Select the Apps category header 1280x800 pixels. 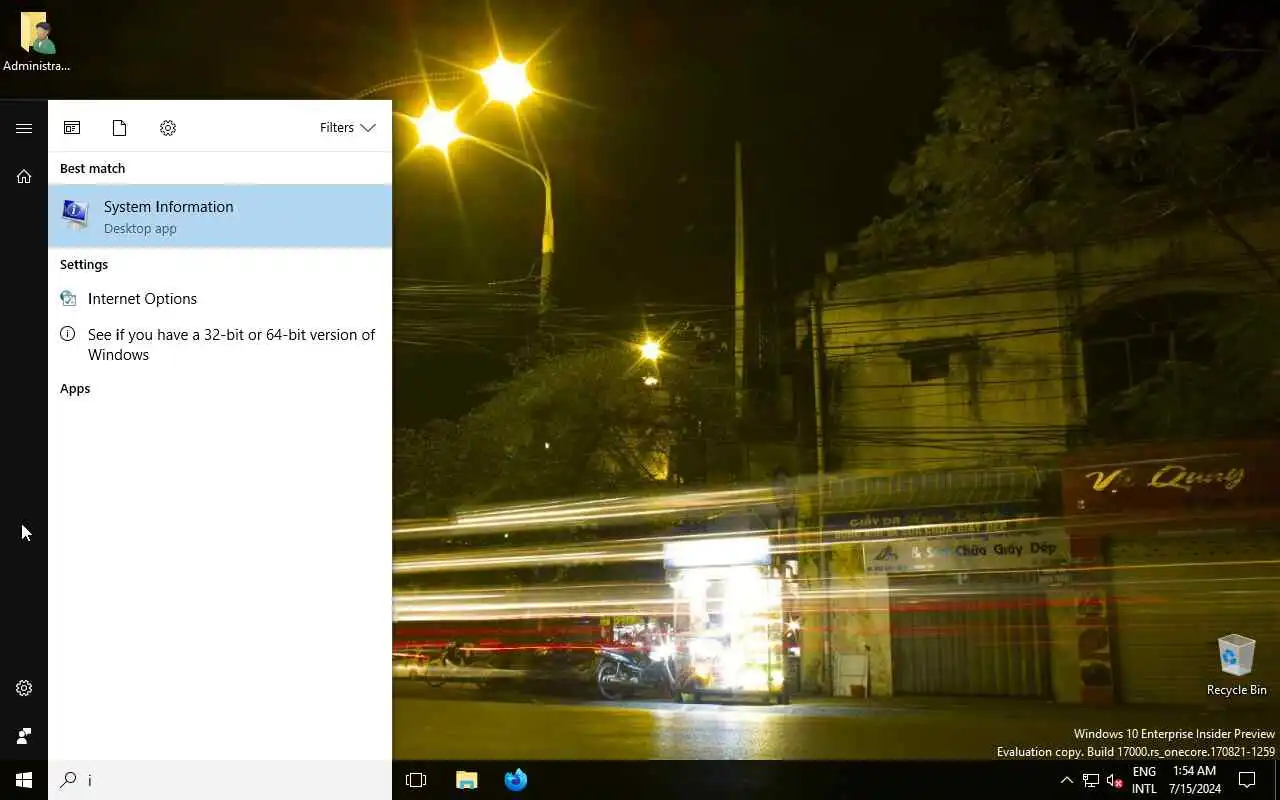click(x=75, y=389)
